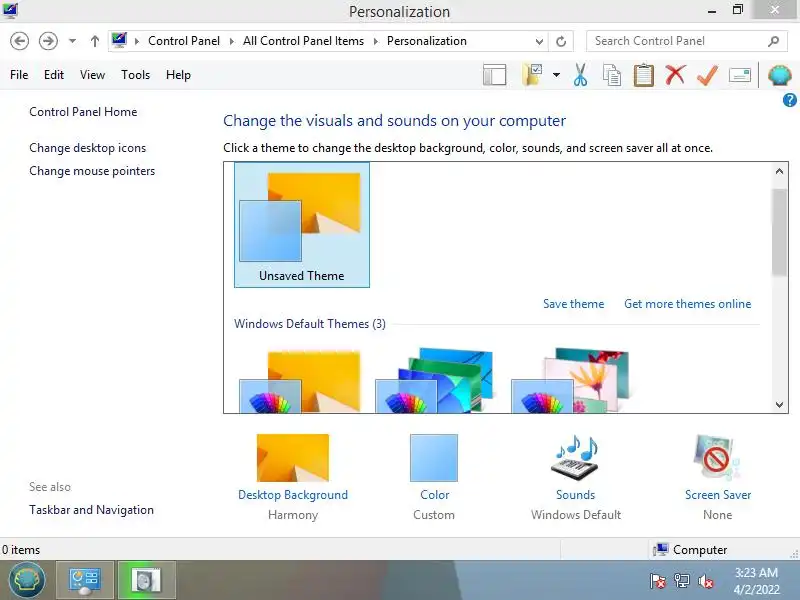This screenshot has height=600, width=800.
Task: Open the File menu
Action: 19,75
